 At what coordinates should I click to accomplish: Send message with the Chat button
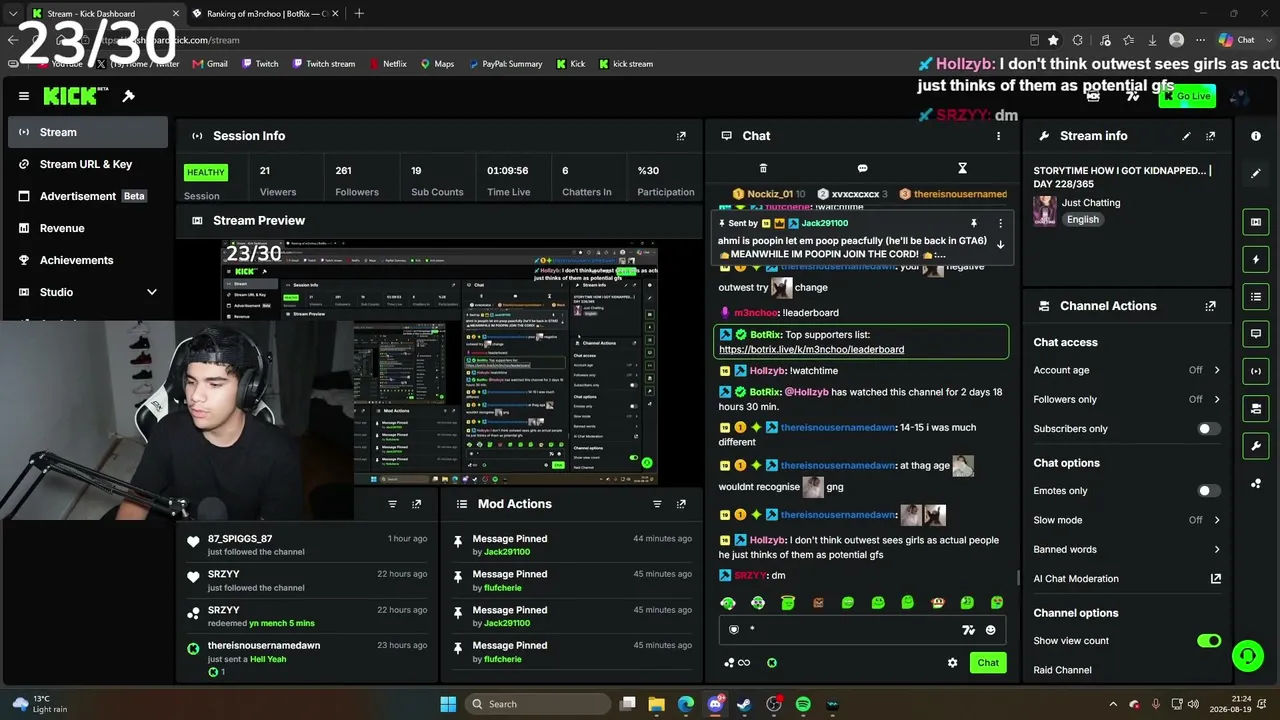[988, 662]
